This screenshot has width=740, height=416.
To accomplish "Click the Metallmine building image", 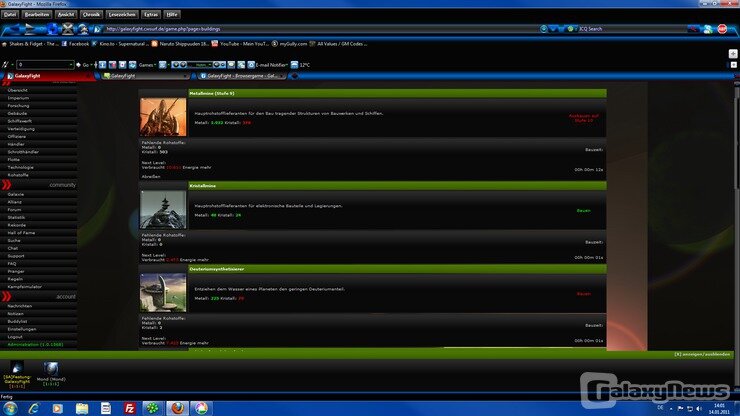I will pyautogui.click(x=163, y=117).
